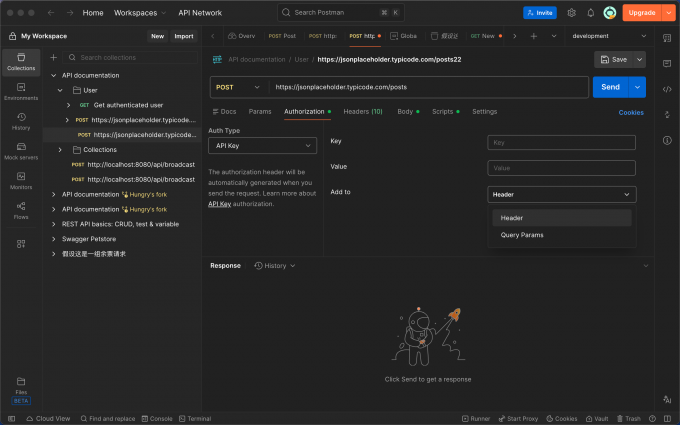Open the request info icon
Screen dimensions: 680x425
667,140
